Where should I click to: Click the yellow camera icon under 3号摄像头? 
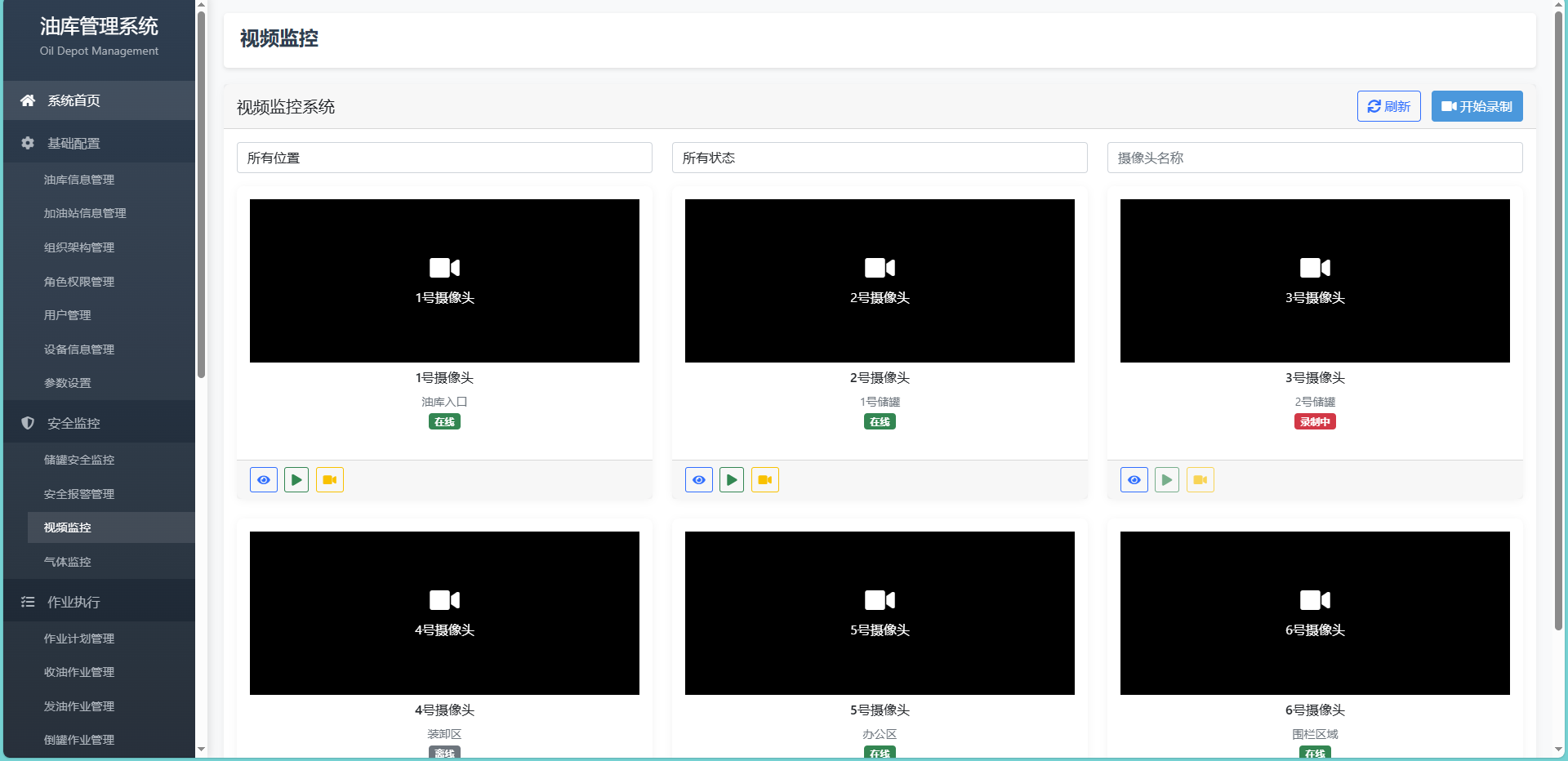coord(1200,480)
